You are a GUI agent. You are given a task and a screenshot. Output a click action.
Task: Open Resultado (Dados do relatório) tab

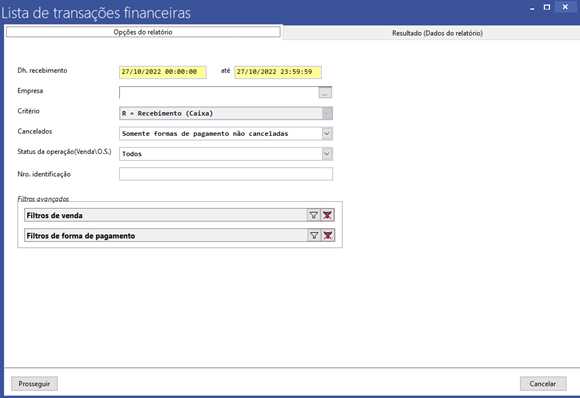(x=437, y=33)
